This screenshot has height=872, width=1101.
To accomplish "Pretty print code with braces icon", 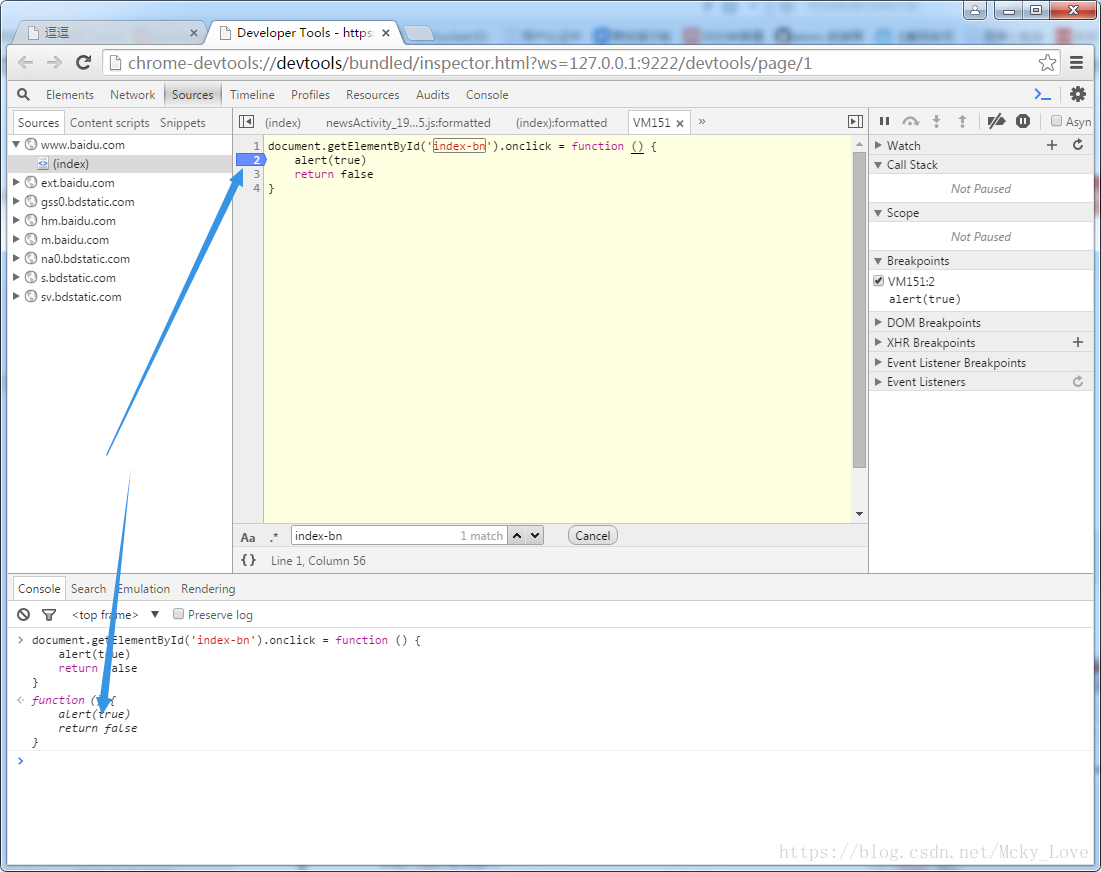I will point(249,560).
